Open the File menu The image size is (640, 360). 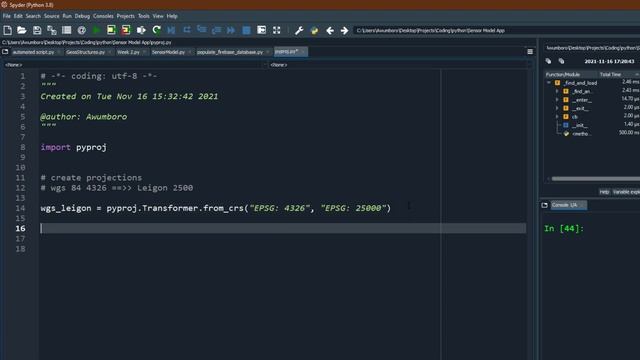[x=7, y=16]
